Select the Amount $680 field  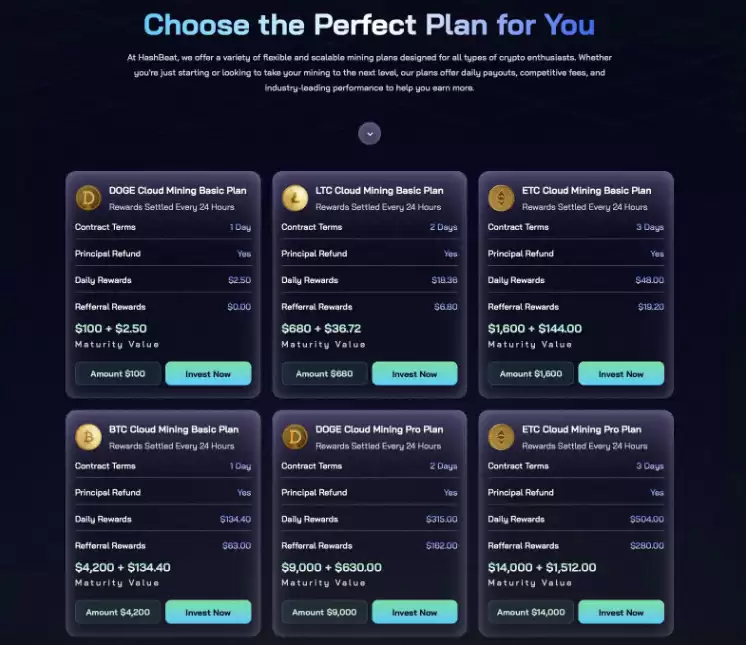click(323, 374)
